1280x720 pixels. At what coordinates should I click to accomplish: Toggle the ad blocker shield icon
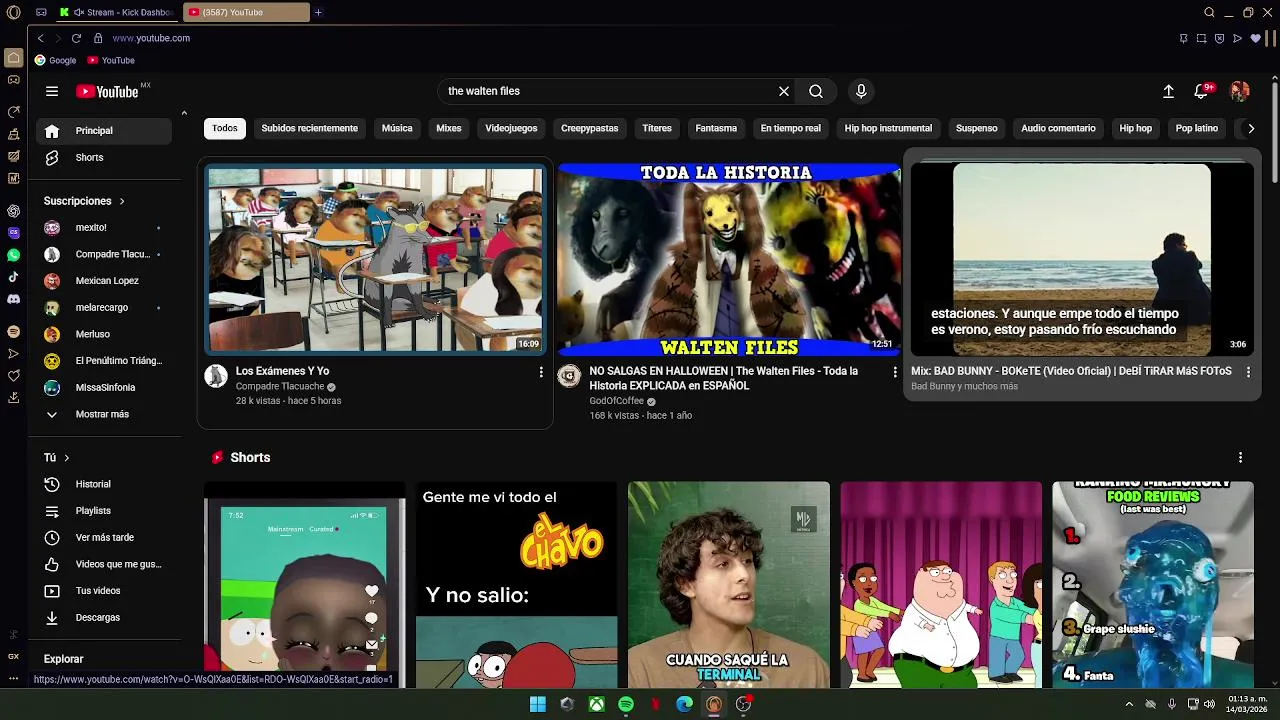pos(1219,38)
